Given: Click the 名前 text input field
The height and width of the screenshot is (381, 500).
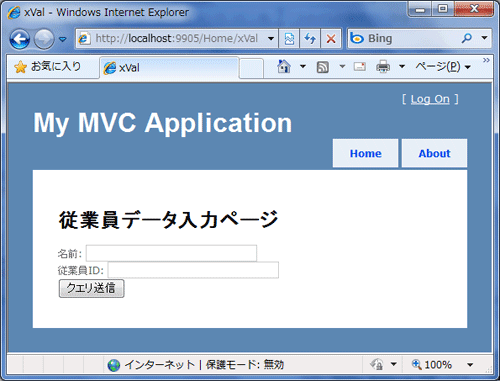Looking at the screenshot, I should [x=171, y=253].
